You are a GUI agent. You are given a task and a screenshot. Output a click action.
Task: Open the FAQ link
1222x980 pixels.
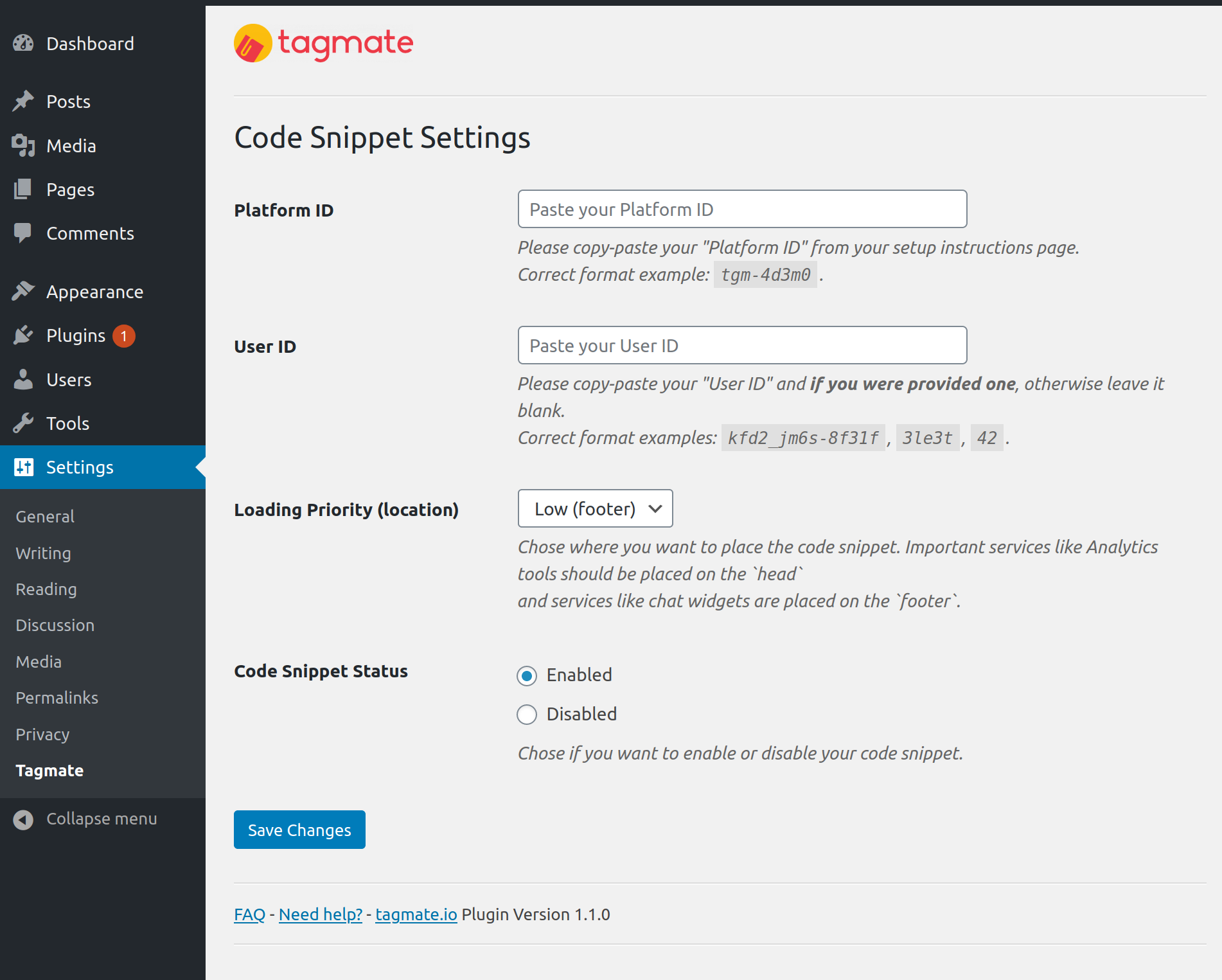(x=249, y=914)
